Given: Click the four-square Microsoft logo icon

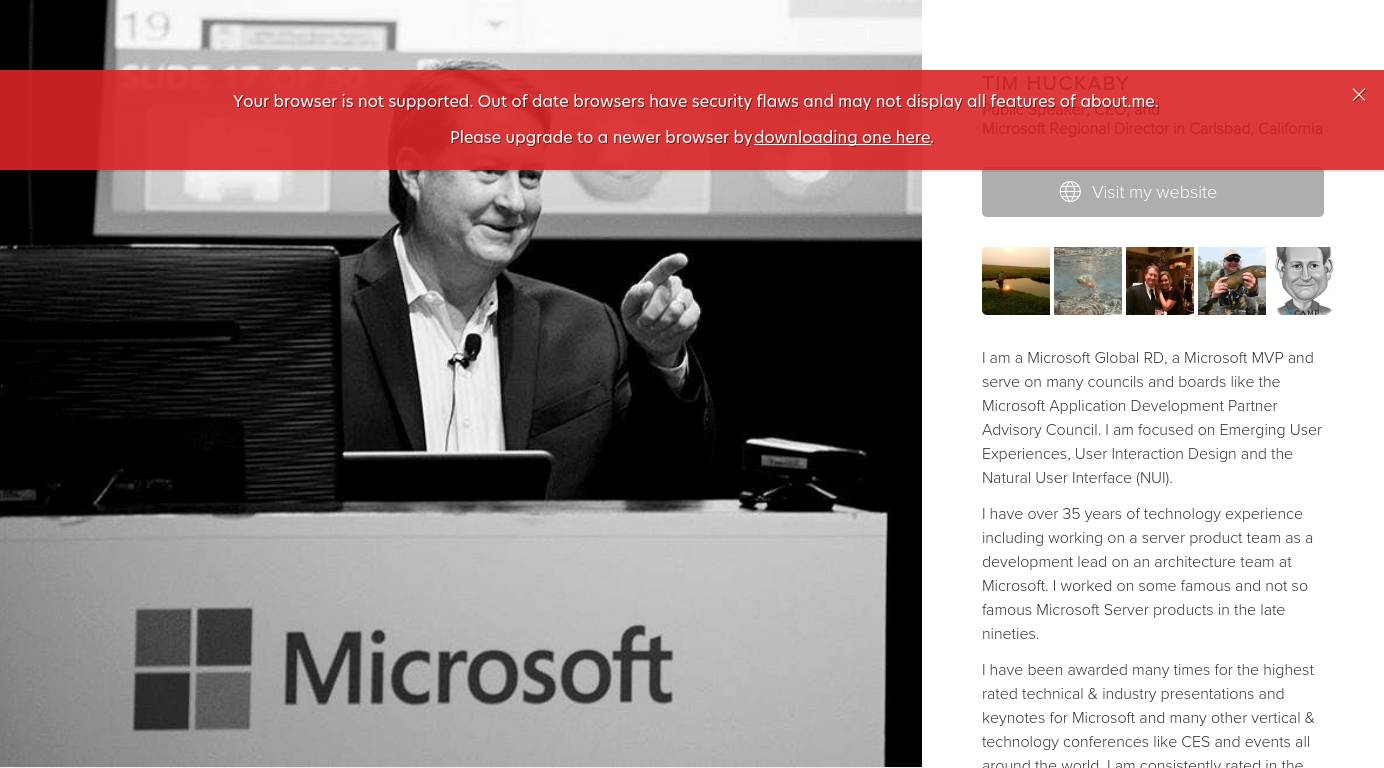Looking at the screenshot, I should tap(194, 668).
